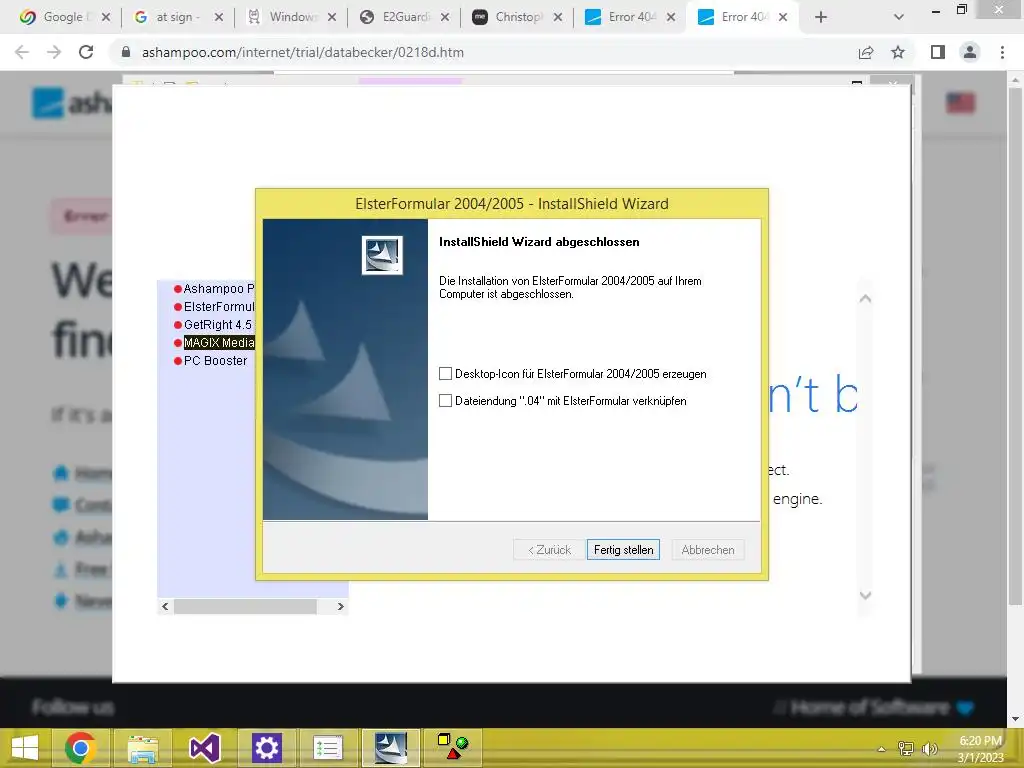Open the checklist app on the taskbar

click(328, 748)
